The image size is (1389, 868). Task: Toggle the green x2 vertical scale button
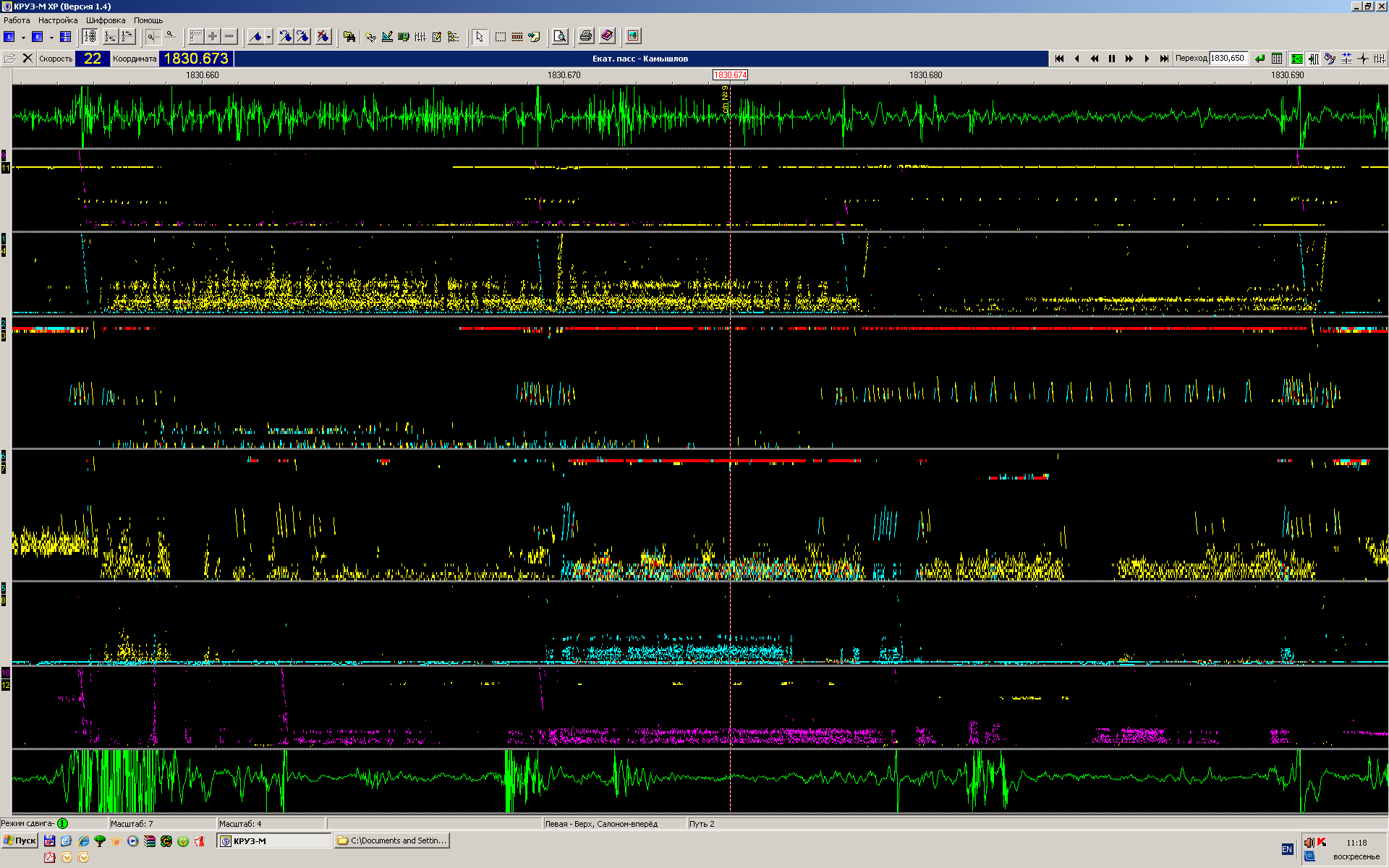point(1297,59)
